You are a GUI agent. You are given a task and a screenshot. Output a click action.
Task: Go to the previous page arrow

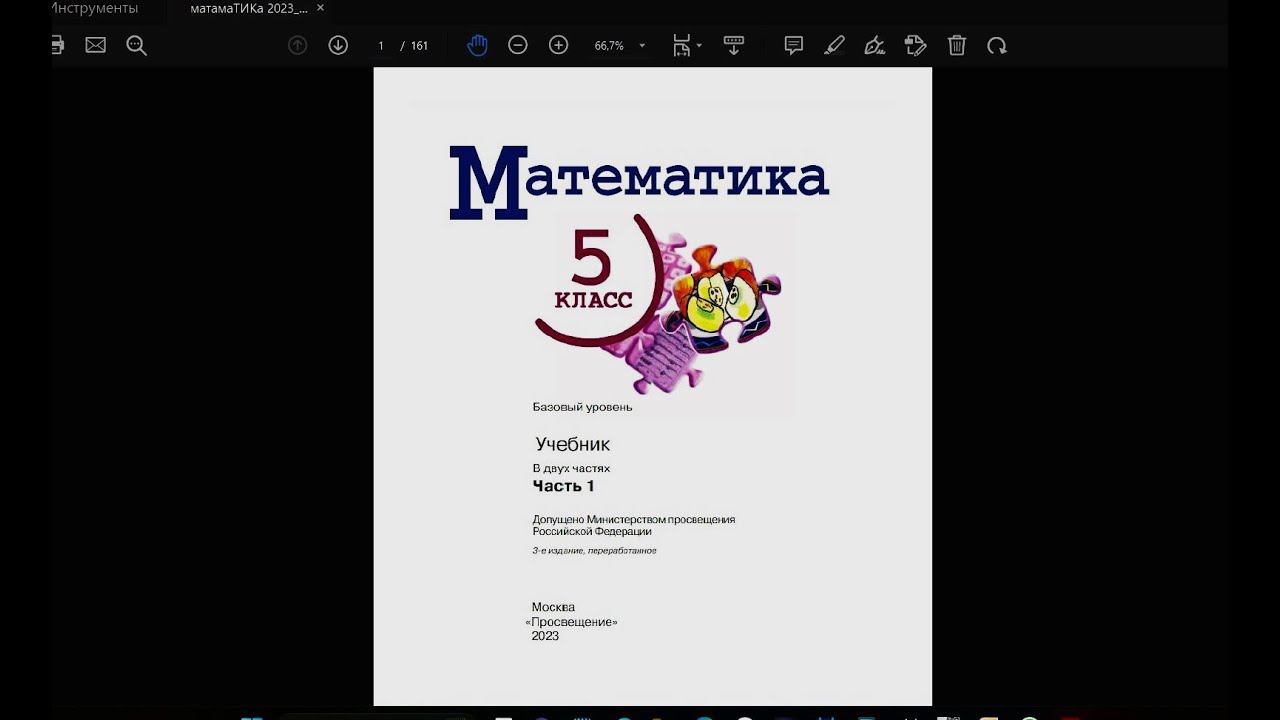click(297, 45)
